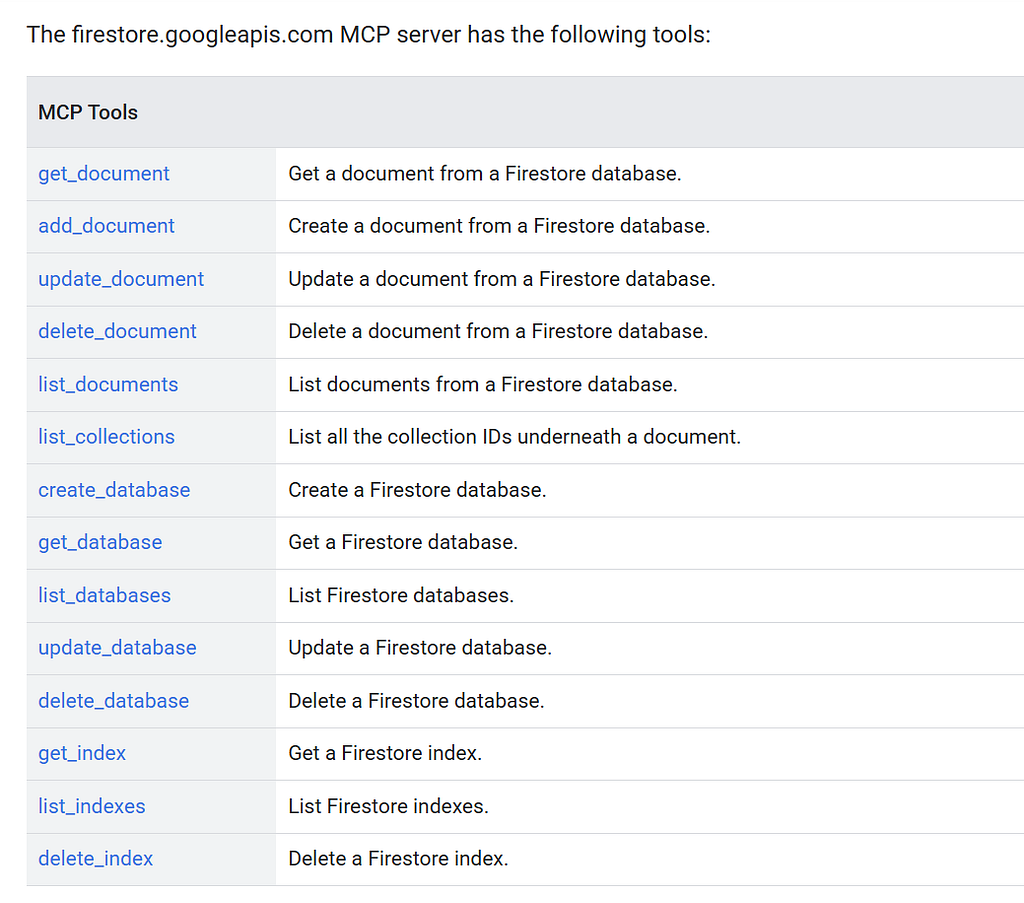The width and height of the screenshot is (1024, 903).
Task: Click 'List all the collection IDs underneath a document.'
Action: [515, 437]
